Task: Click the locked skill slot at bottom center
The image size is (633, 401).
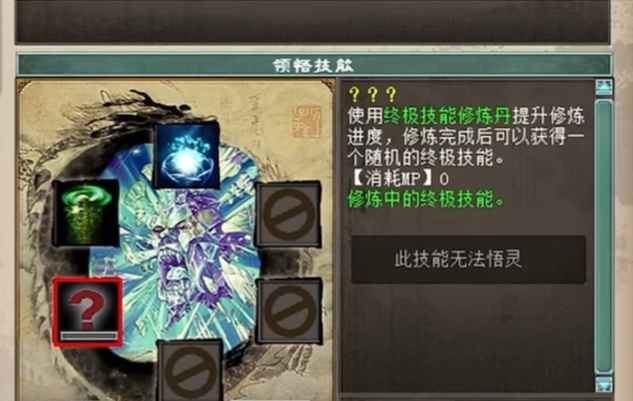Action: coord(190,371)
